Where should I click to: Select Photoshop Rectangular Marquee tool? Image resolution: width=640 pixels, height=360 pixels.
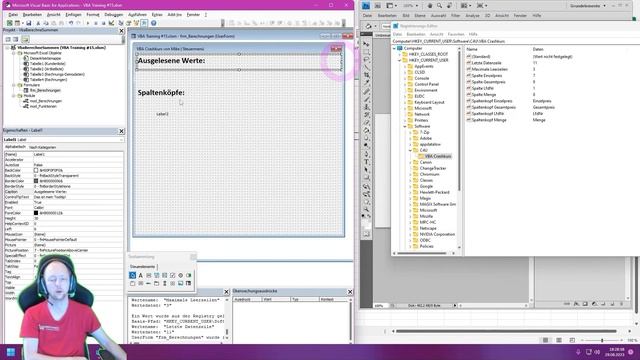coord(367,52)
